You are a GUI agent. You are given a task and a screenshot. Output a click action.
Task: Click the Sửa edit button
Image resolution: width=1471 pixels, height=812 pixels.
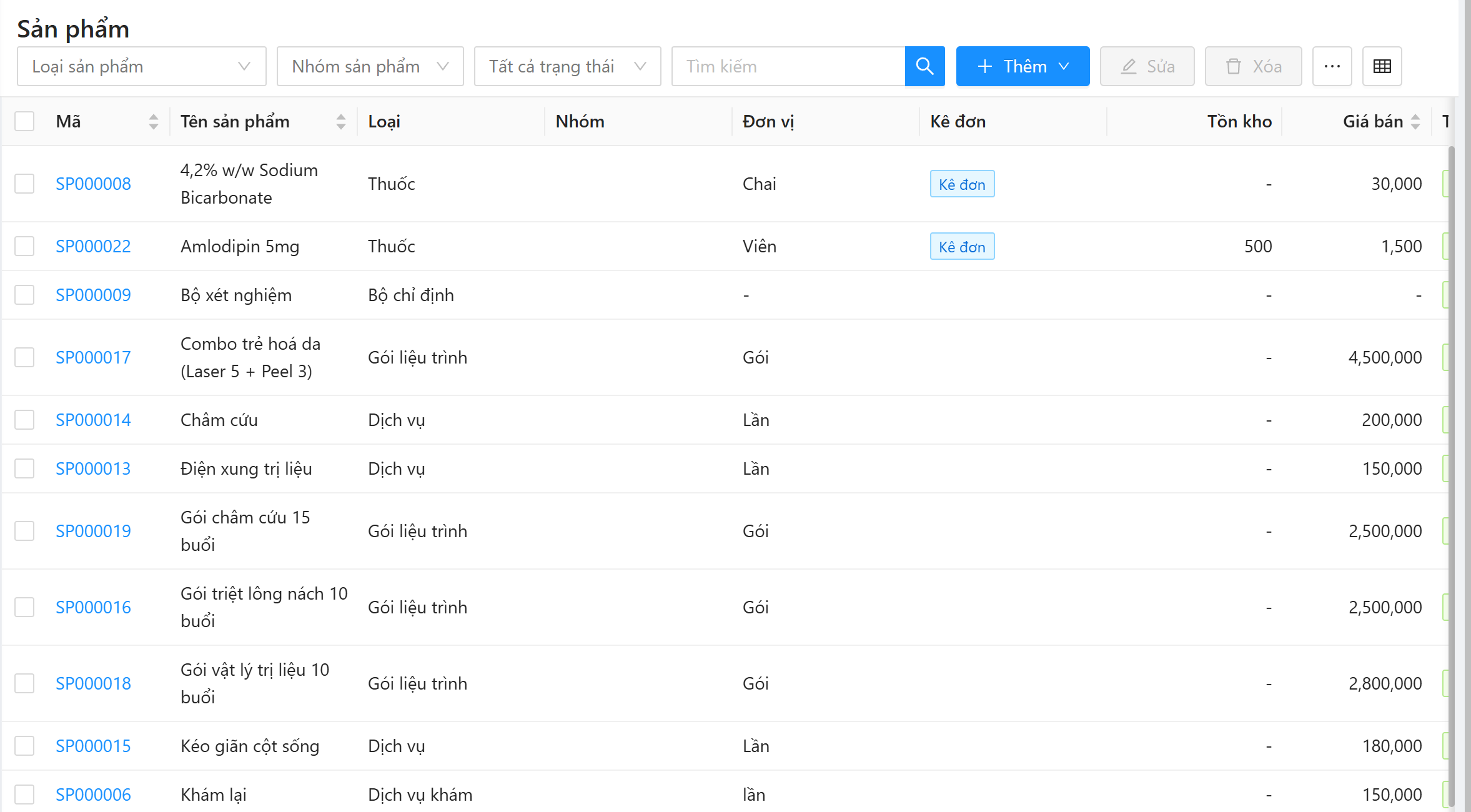pos(1147,66)
